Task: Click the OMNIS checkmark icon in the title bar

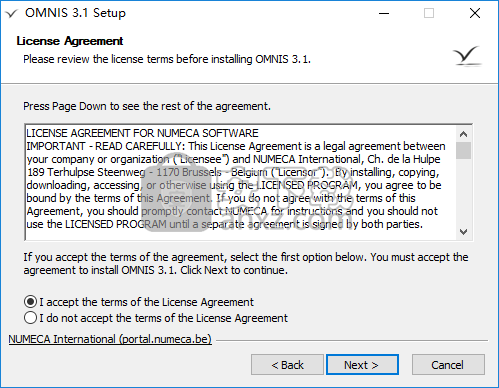Action: pyautogui.click(x=11, y=14)
